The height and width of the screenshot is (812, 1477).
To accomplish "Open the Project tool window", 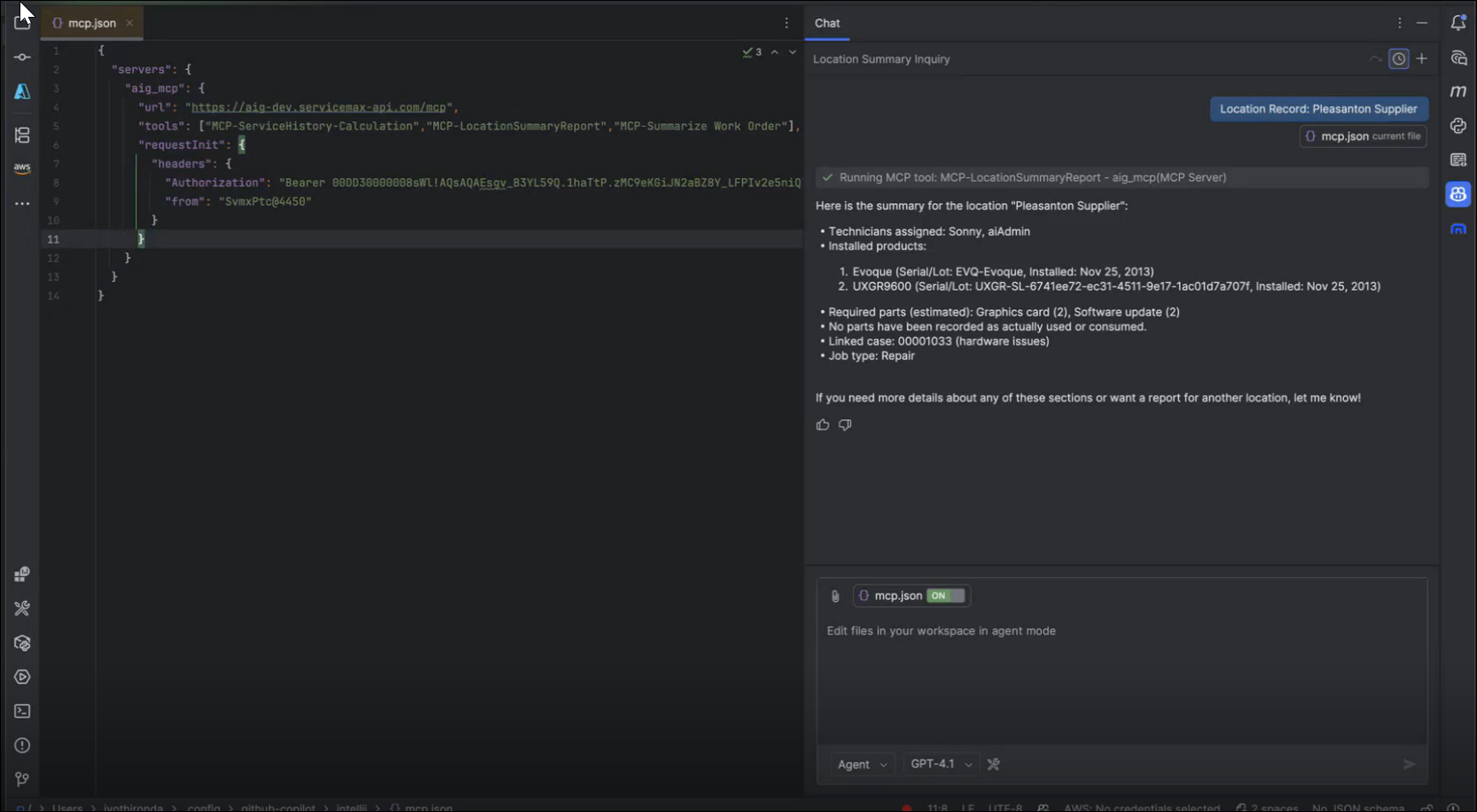I will (x=22, y=22).
